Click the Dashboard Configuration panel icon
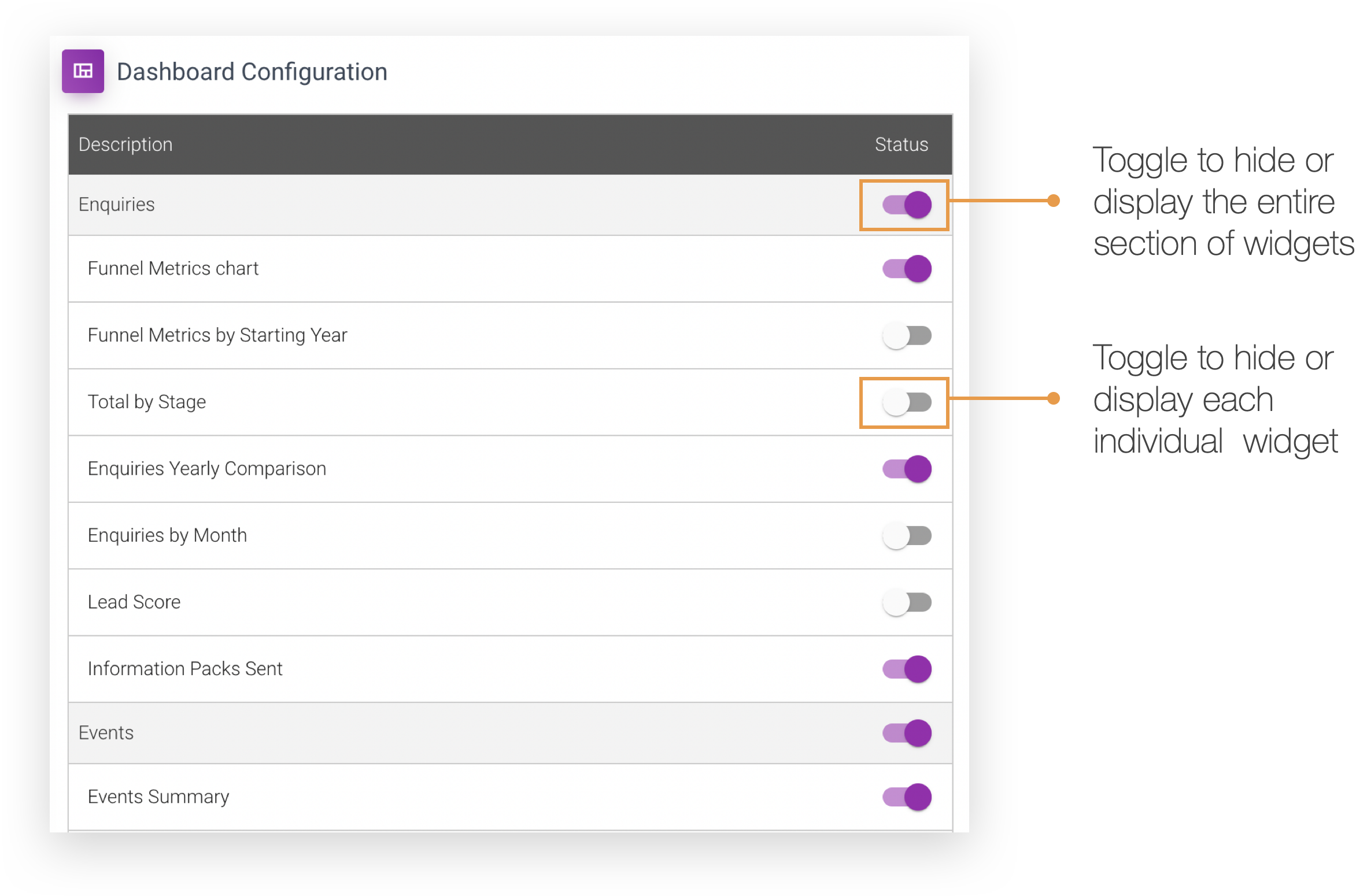1367x896 pixels. point(84,71)
